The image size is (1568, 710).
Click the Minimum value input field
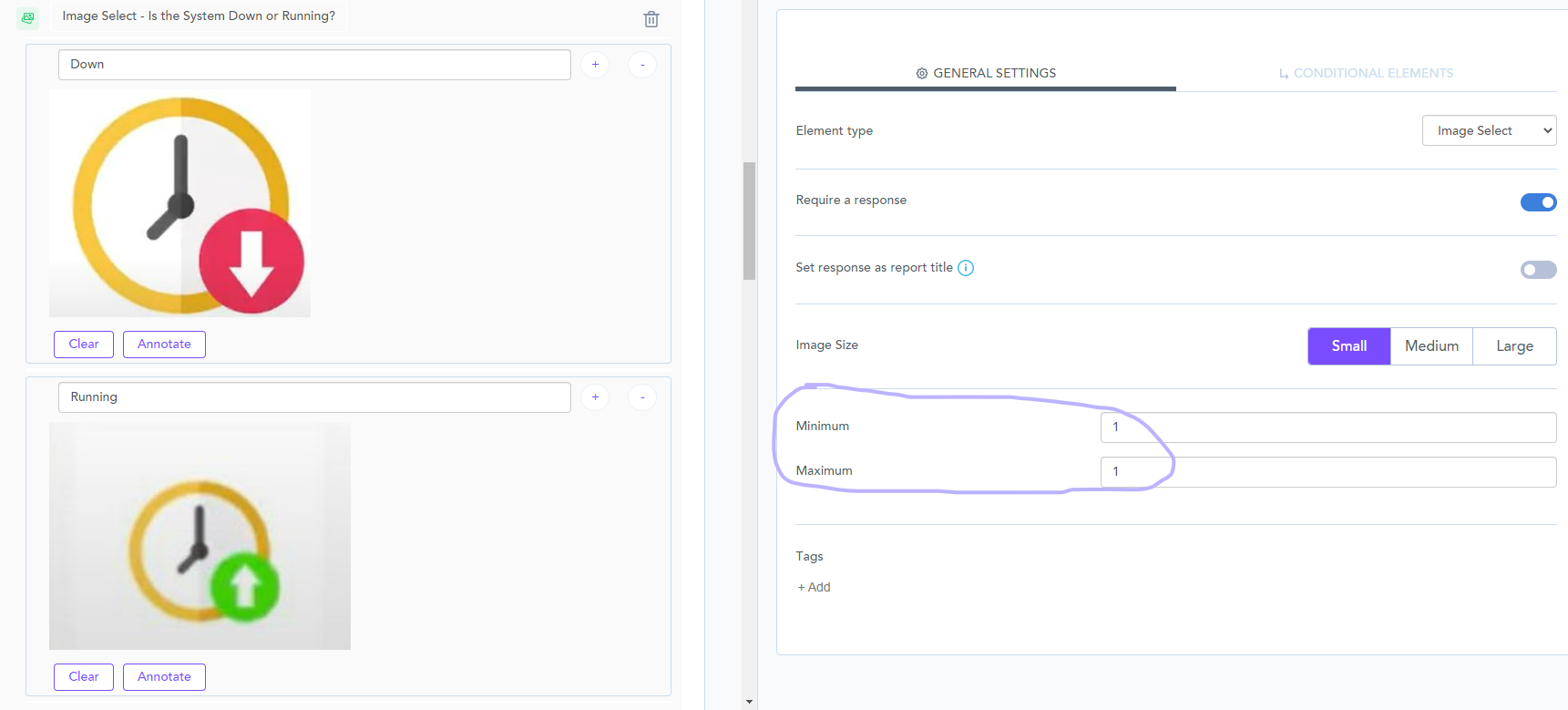1327,427
